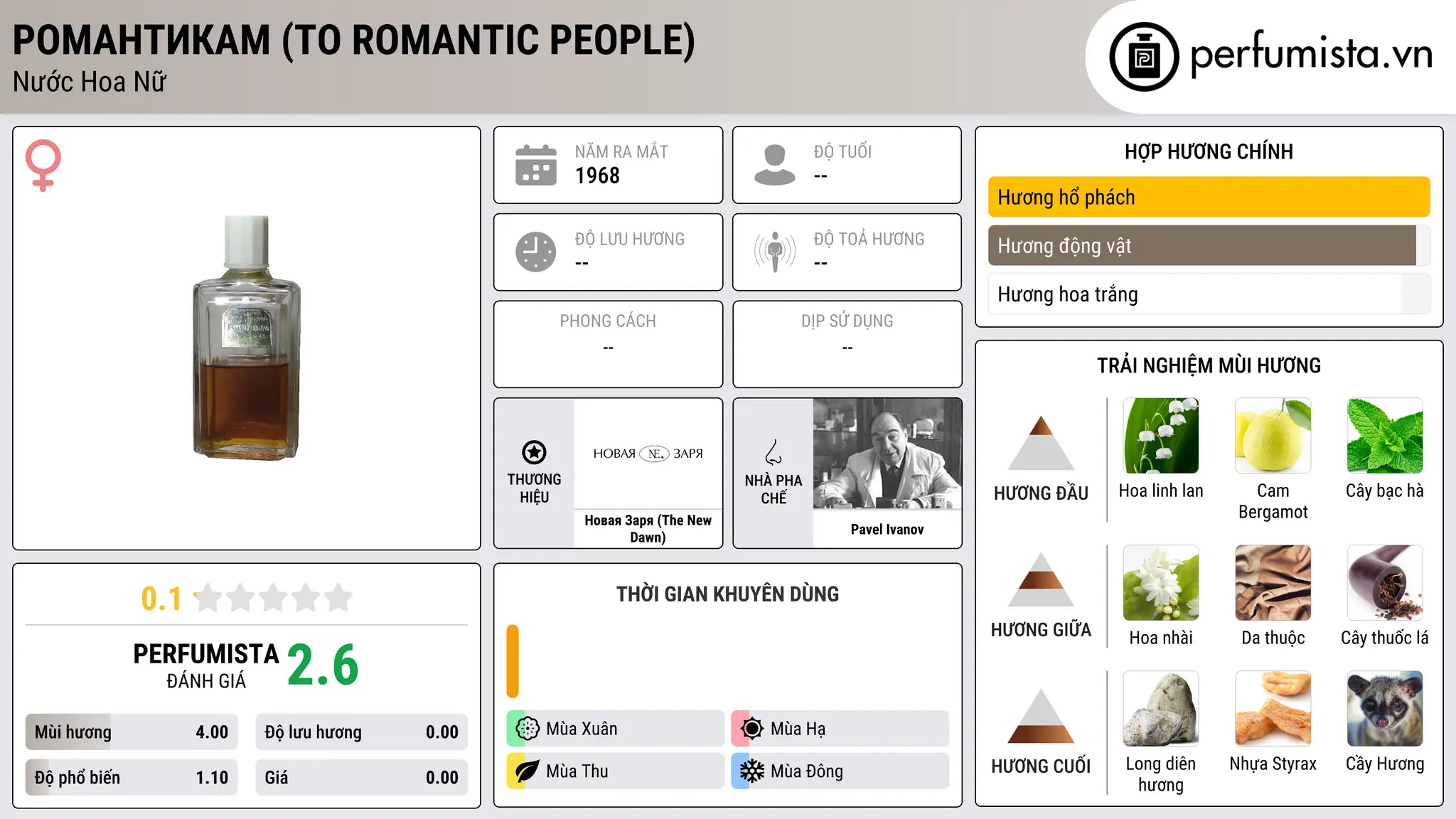The height and width of the screenshot is (819, 1456).
Task: Click the Hợp hương chính heading
Action: click(1209, 151)
